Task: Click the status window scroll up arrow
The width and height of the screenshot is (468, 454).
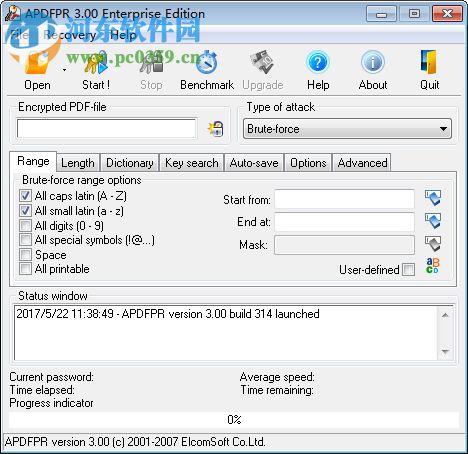Action: click(445, 315)
